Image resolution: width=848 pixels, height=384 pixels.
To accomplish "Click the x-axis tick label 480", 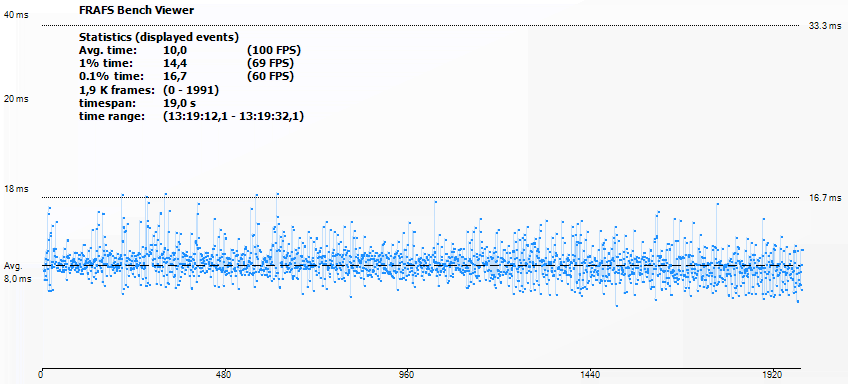I will tap(223, 375).
